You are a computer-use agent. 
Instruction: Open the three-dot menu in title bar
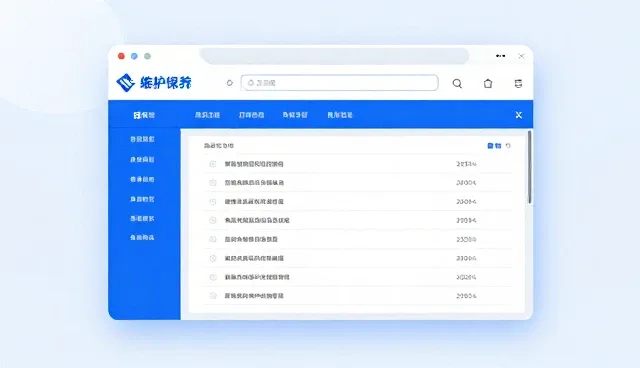tap(501, 56)
